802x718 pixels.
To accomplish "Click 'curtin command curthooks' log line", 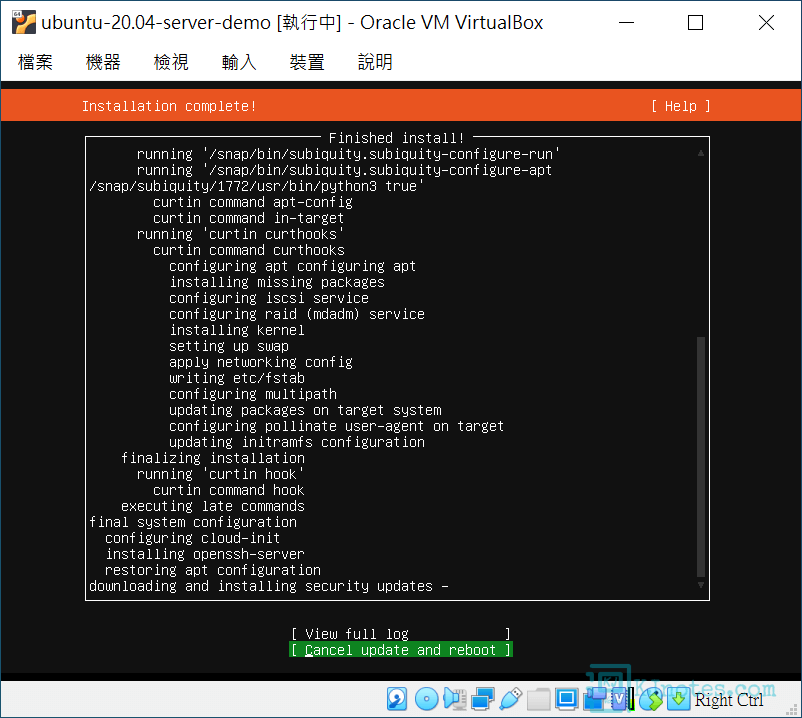I will click(x=249, y=250).
